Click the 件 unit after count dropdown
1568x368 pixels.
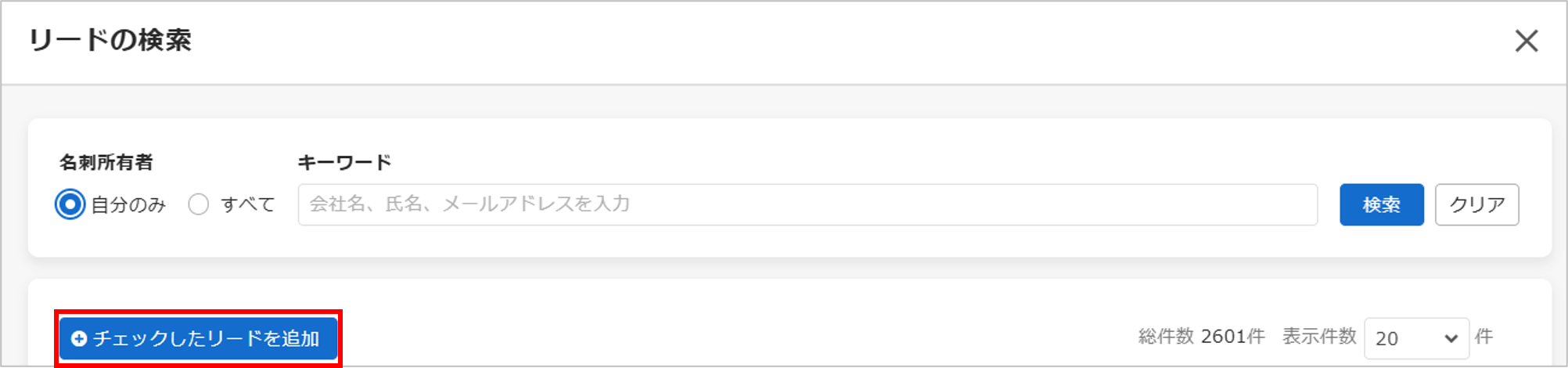click(x=1483, y=337)
